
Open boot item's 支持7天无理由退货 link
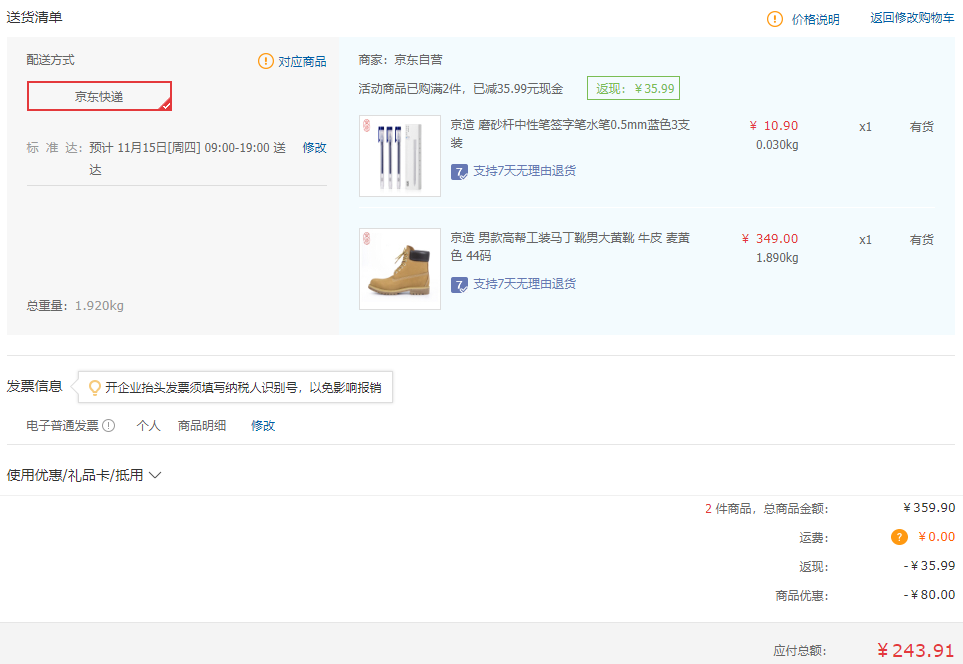click(x=524, y=284)
